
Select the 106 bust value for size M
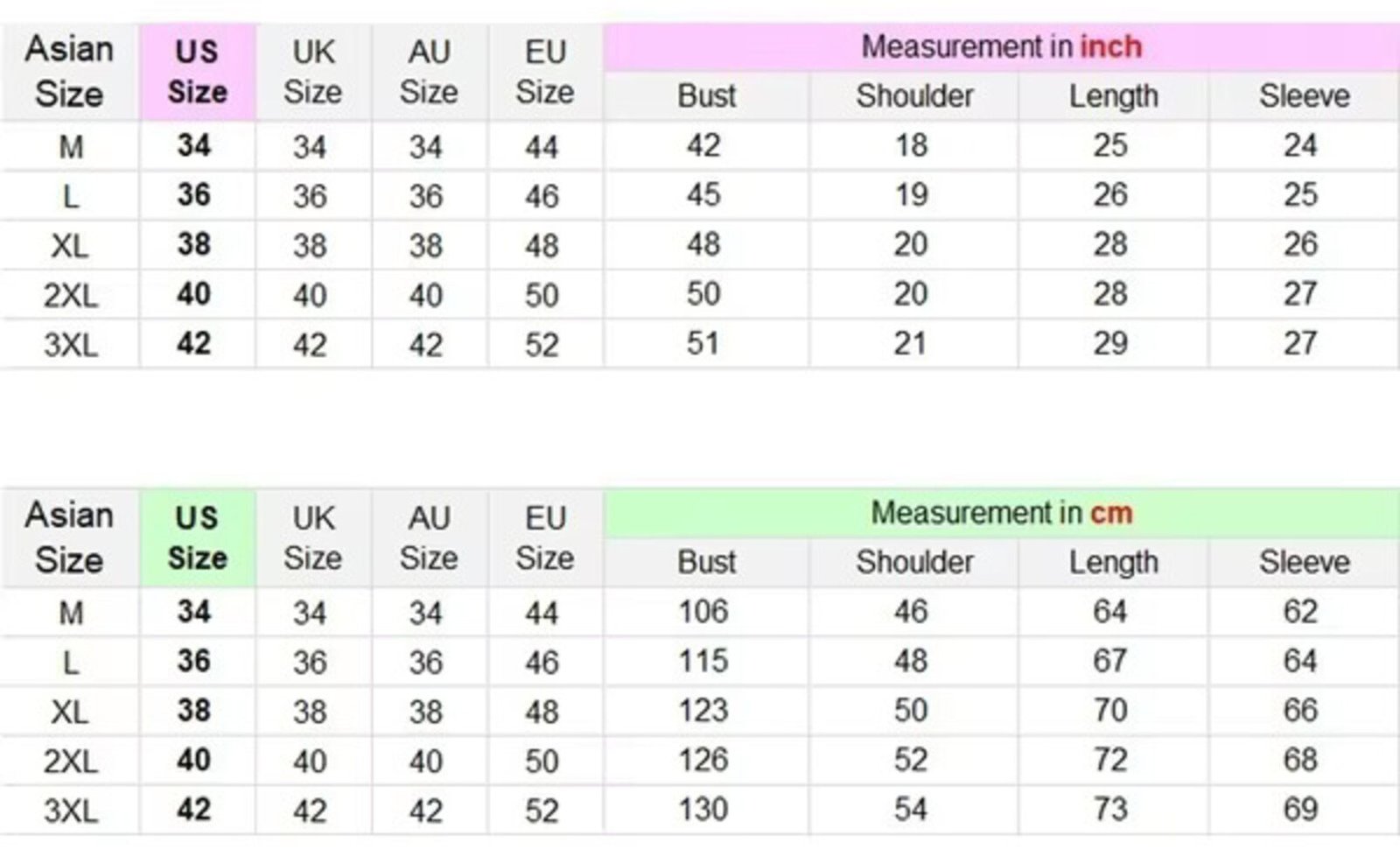(703, 612)
